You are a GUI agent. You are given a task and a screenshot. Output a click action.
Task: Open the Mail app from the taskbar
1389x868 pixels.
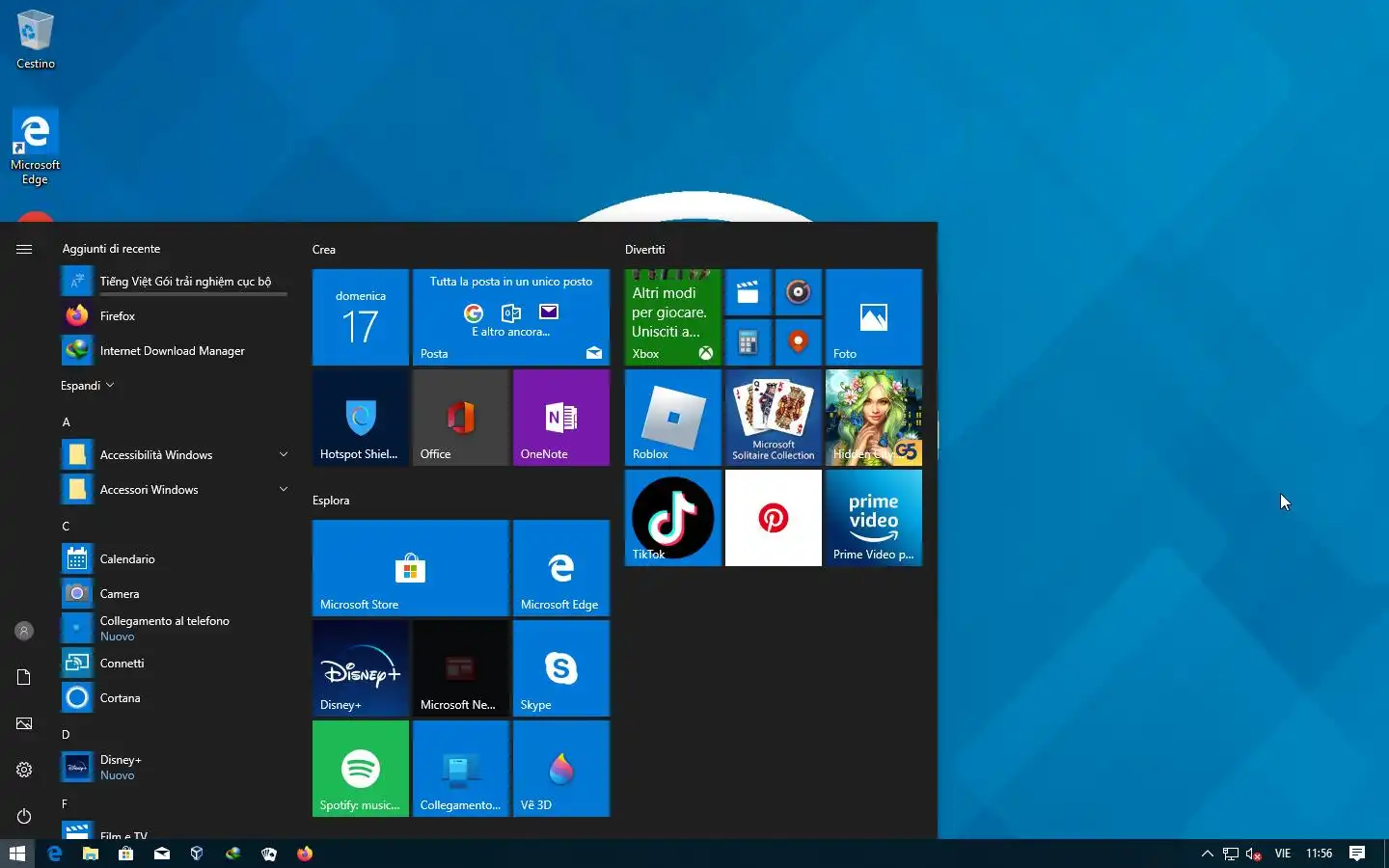tap(162, 854)
